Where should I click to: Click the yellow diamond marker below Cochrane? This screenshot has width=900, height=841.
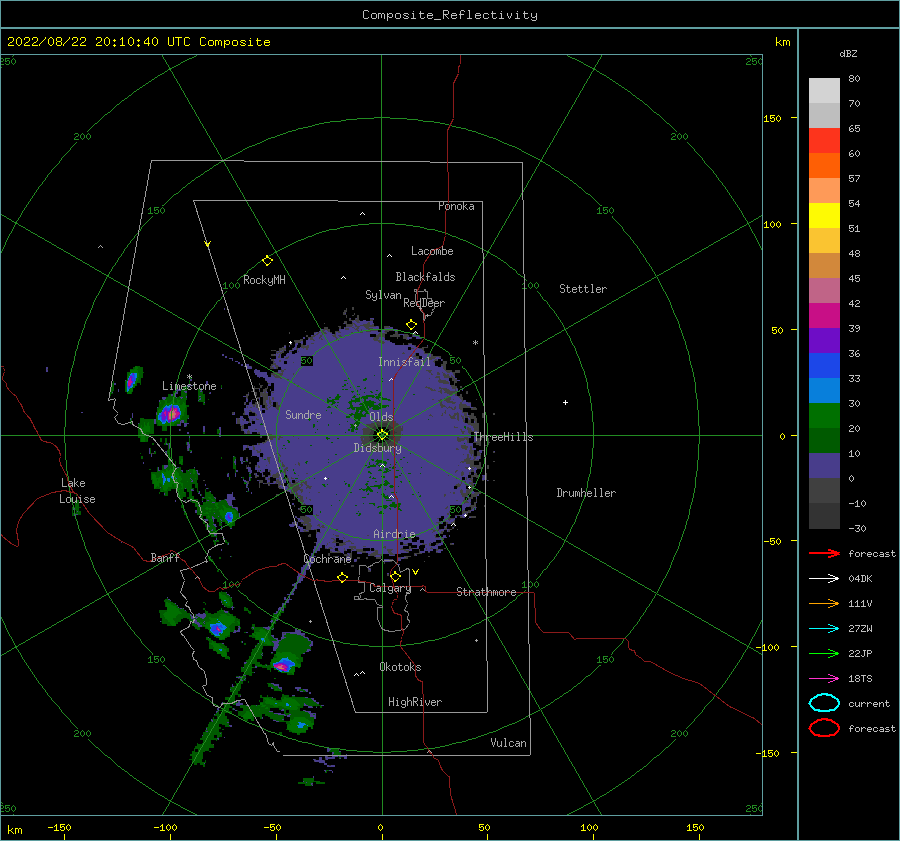(x=343, y=577)
